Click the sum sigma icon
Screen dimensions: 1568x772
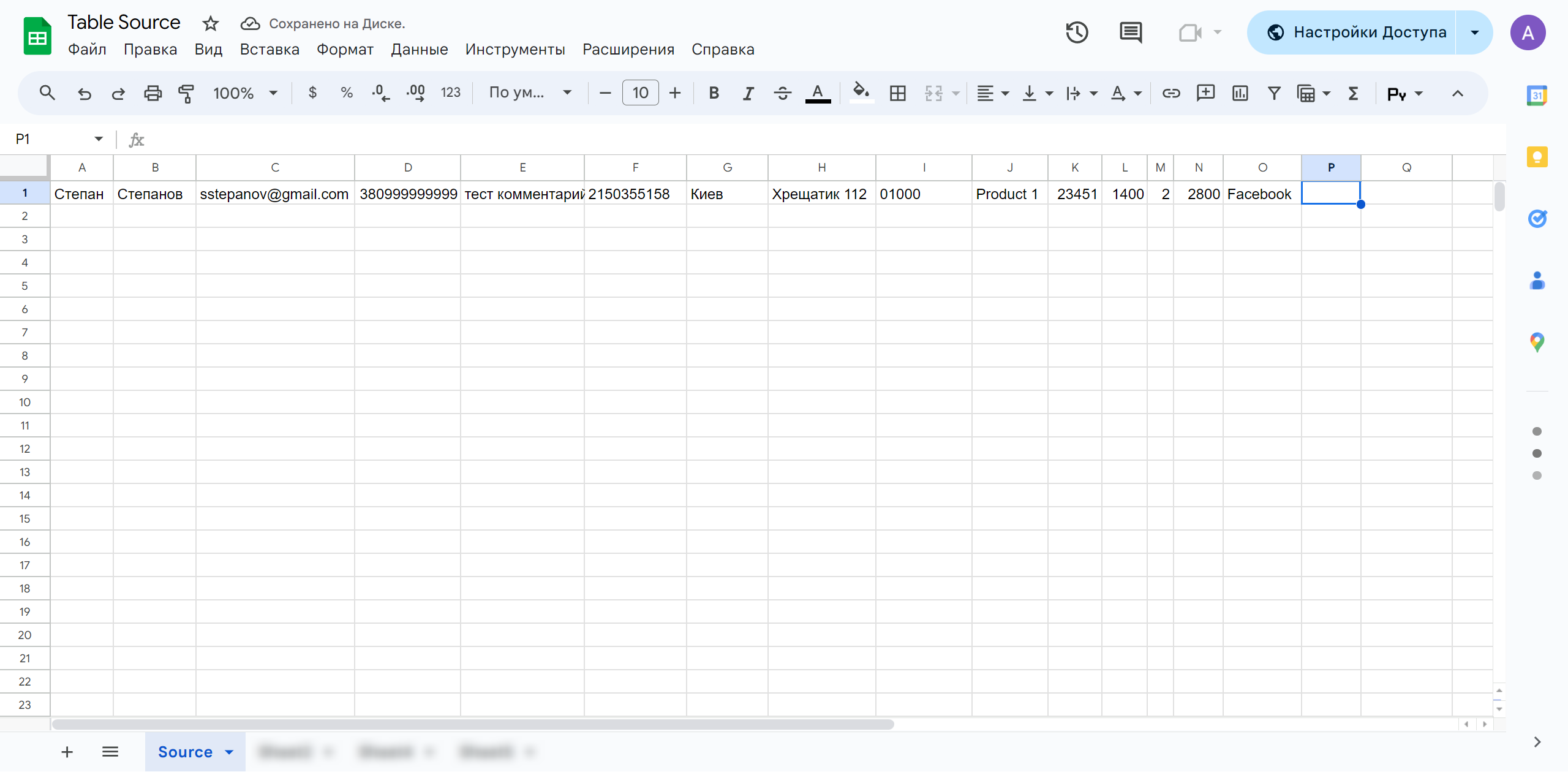(1354, 92)
